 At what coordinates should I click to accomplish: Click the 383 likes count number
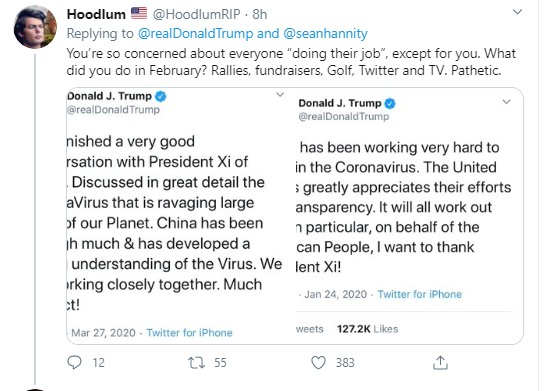pos(345,363)
